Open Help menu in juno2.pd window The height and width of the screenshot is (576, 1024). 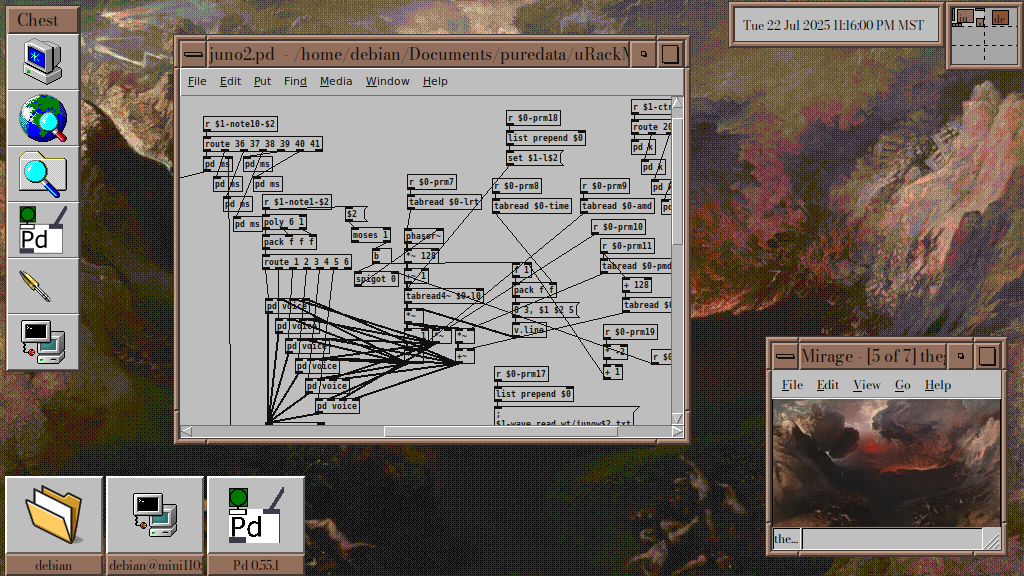435,81
